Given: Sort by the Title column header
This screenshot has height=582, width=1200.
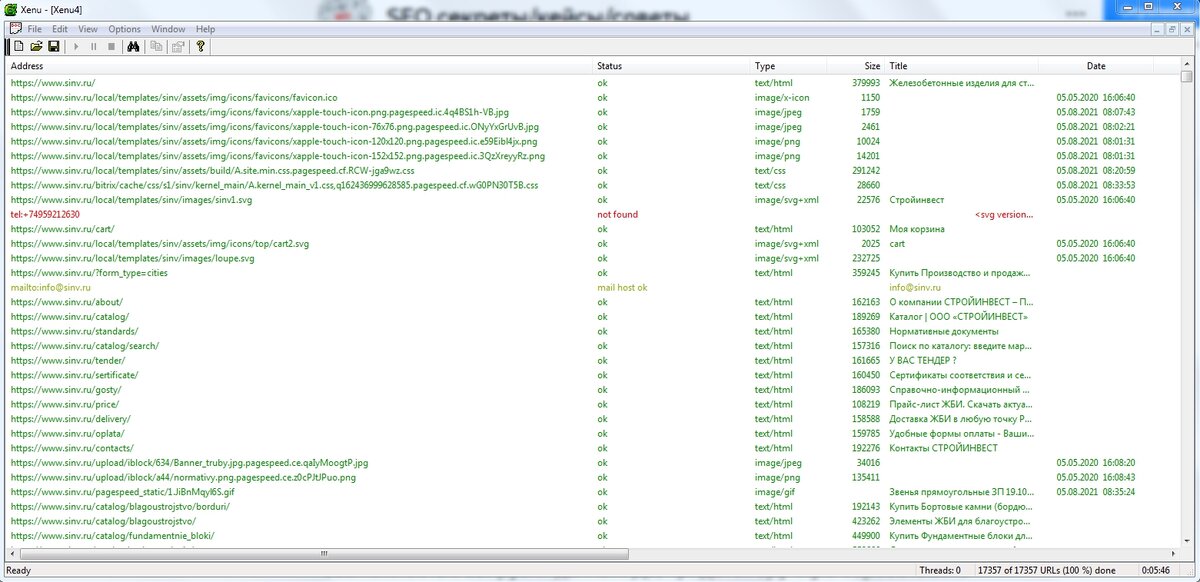Looking at the screenshot, I should pyautogui.click(x=962, y=66).
